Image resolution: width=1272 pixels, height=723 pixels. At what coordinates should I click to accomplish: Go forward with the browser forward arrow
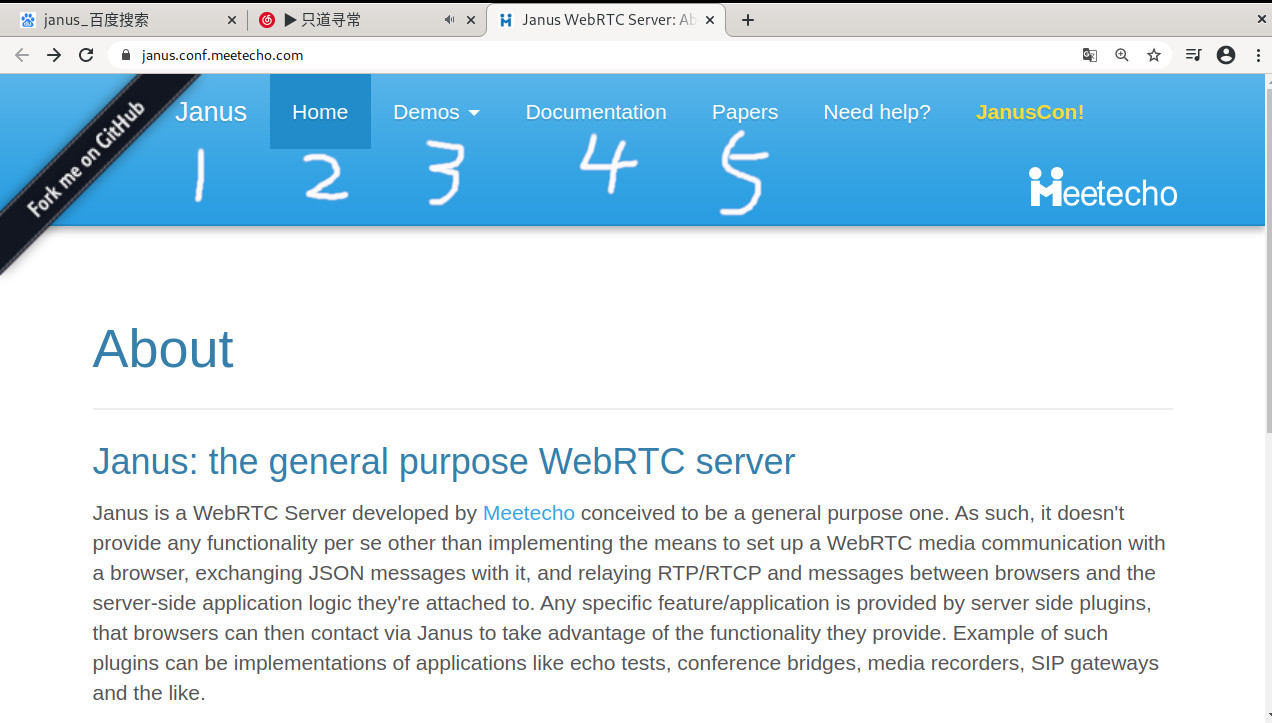[x=54, y=55]
